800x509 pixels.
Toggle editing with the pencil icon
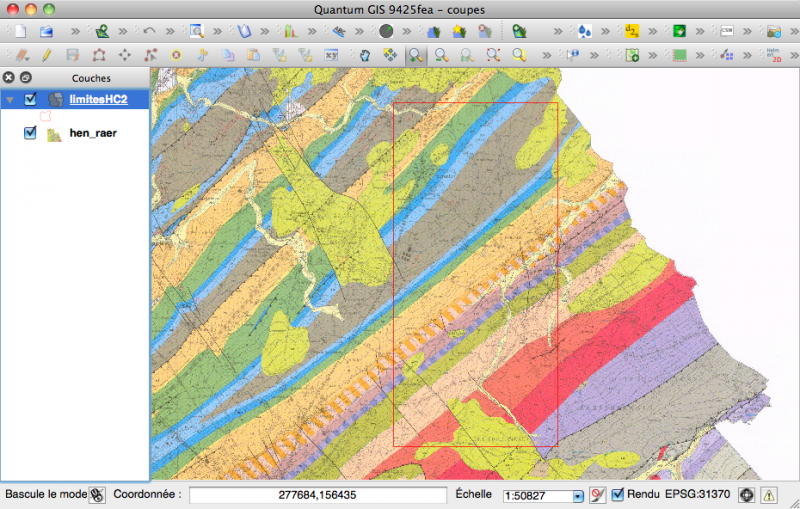[46, 55]
